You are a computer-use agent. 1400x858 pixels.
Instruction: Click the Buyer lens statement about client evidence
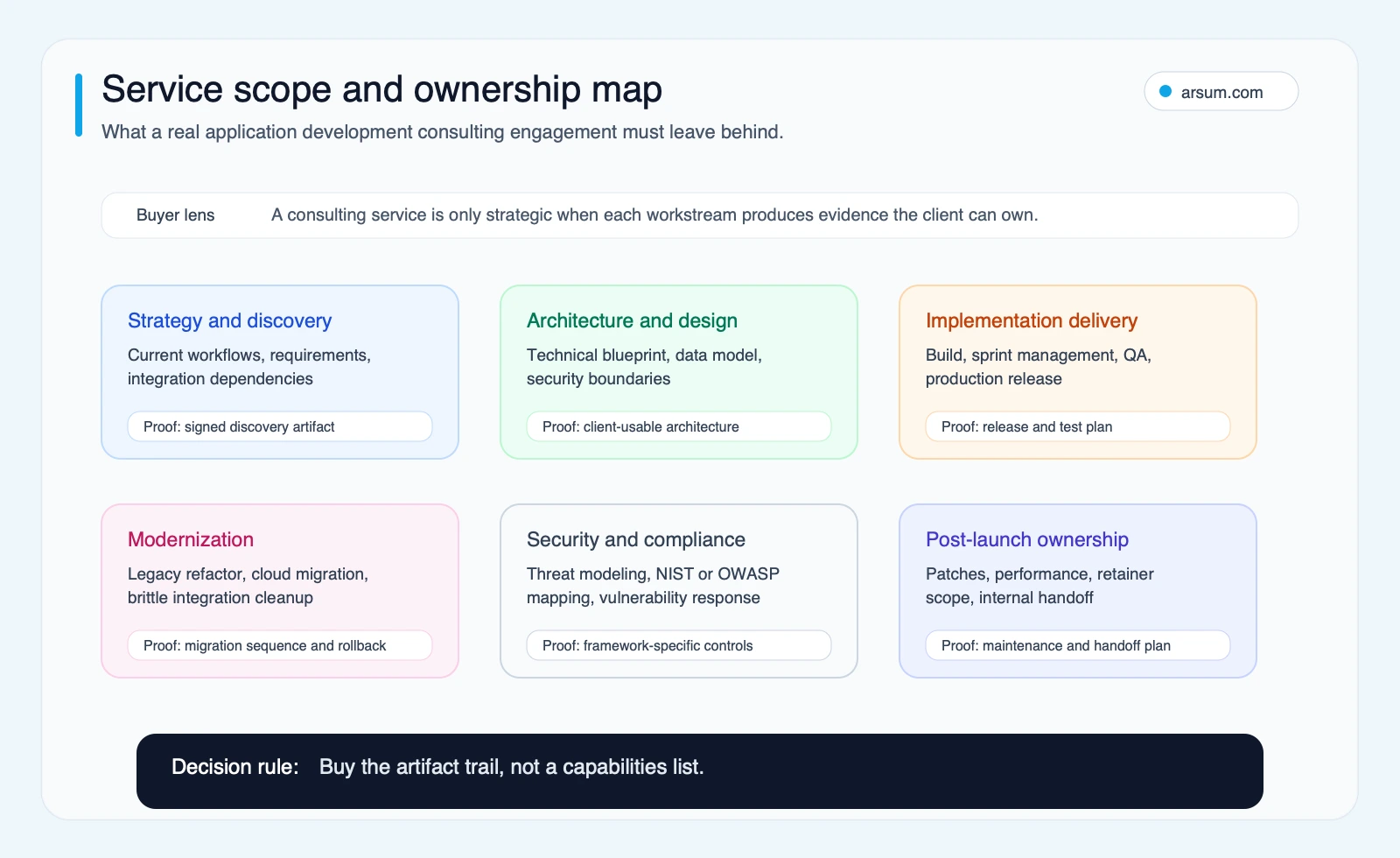pos(654,215)
